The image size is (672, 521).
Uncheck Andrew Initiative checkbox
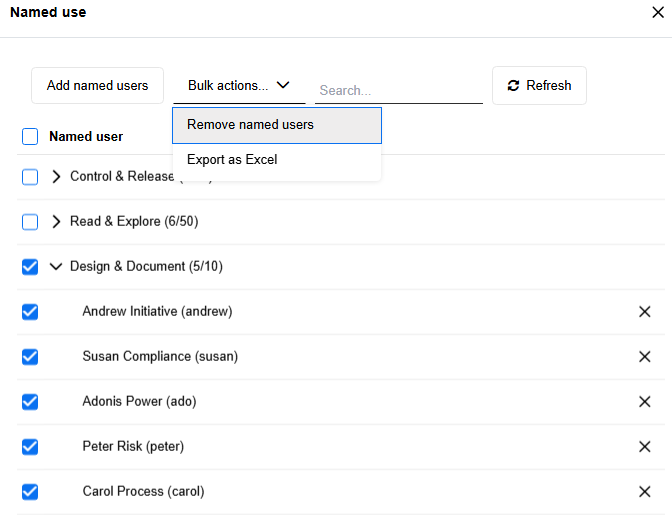click(30, 311)
